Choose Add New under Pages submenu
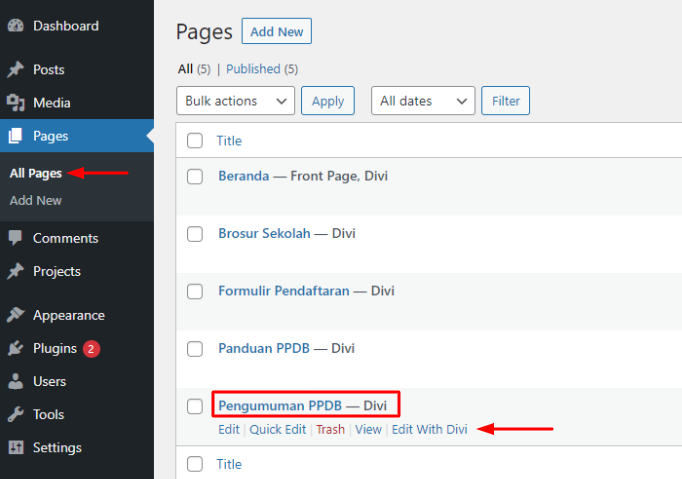This screenshot has height=479, width=682. (x=36, y=201)
